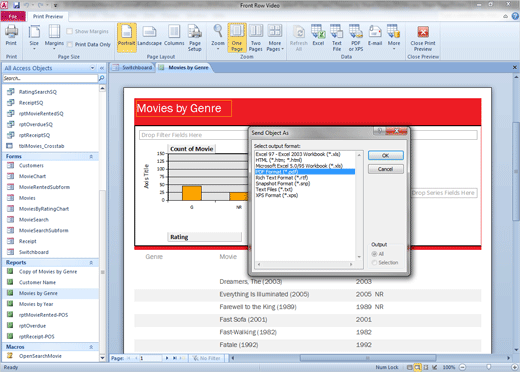
Task: Click the navigation pane Search box
Action: coord(50,78)
